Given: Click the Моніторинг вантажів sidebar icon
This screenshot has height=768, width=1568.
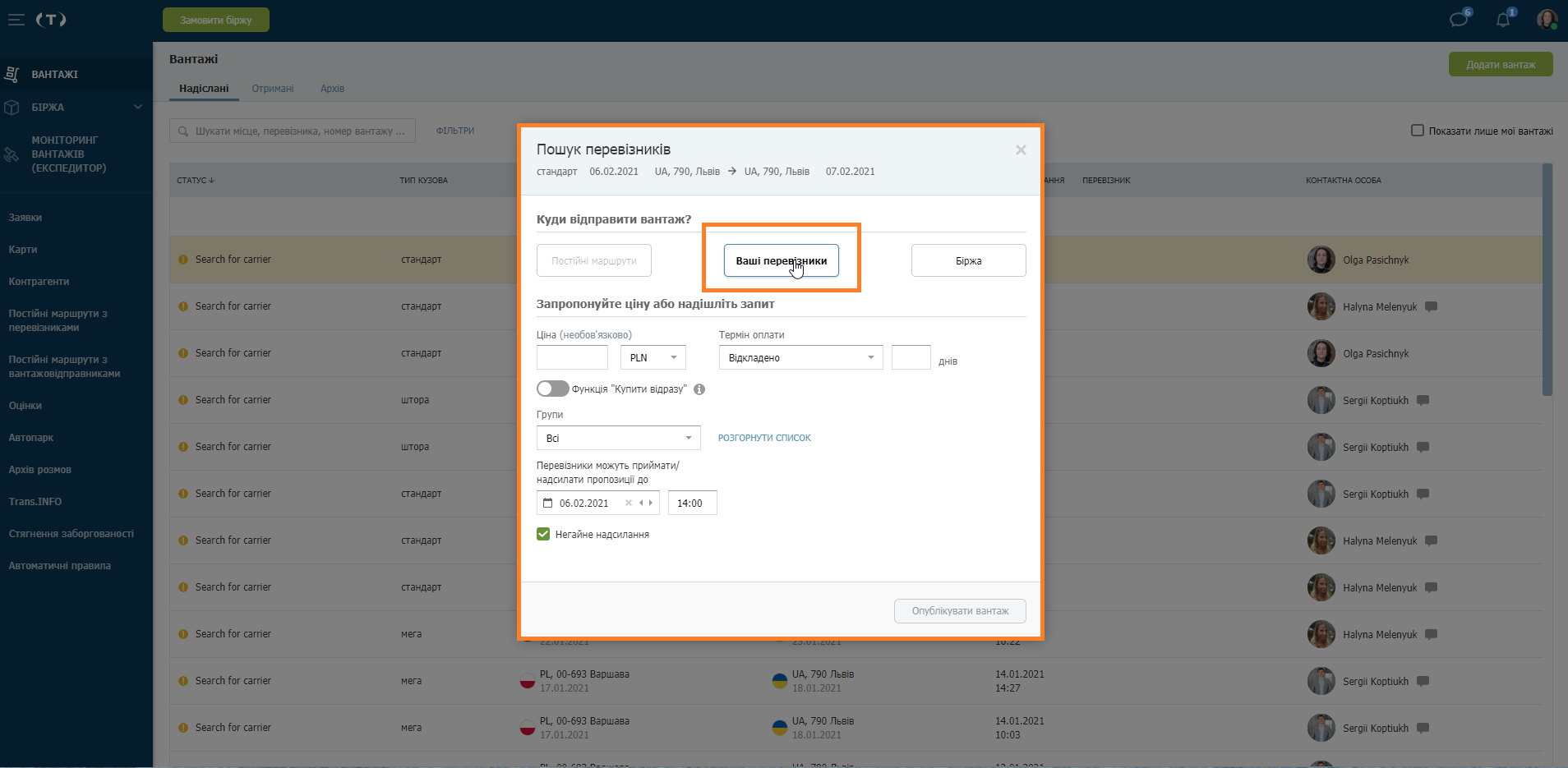Looking at the screenshot, I should (x=12, y=154).
